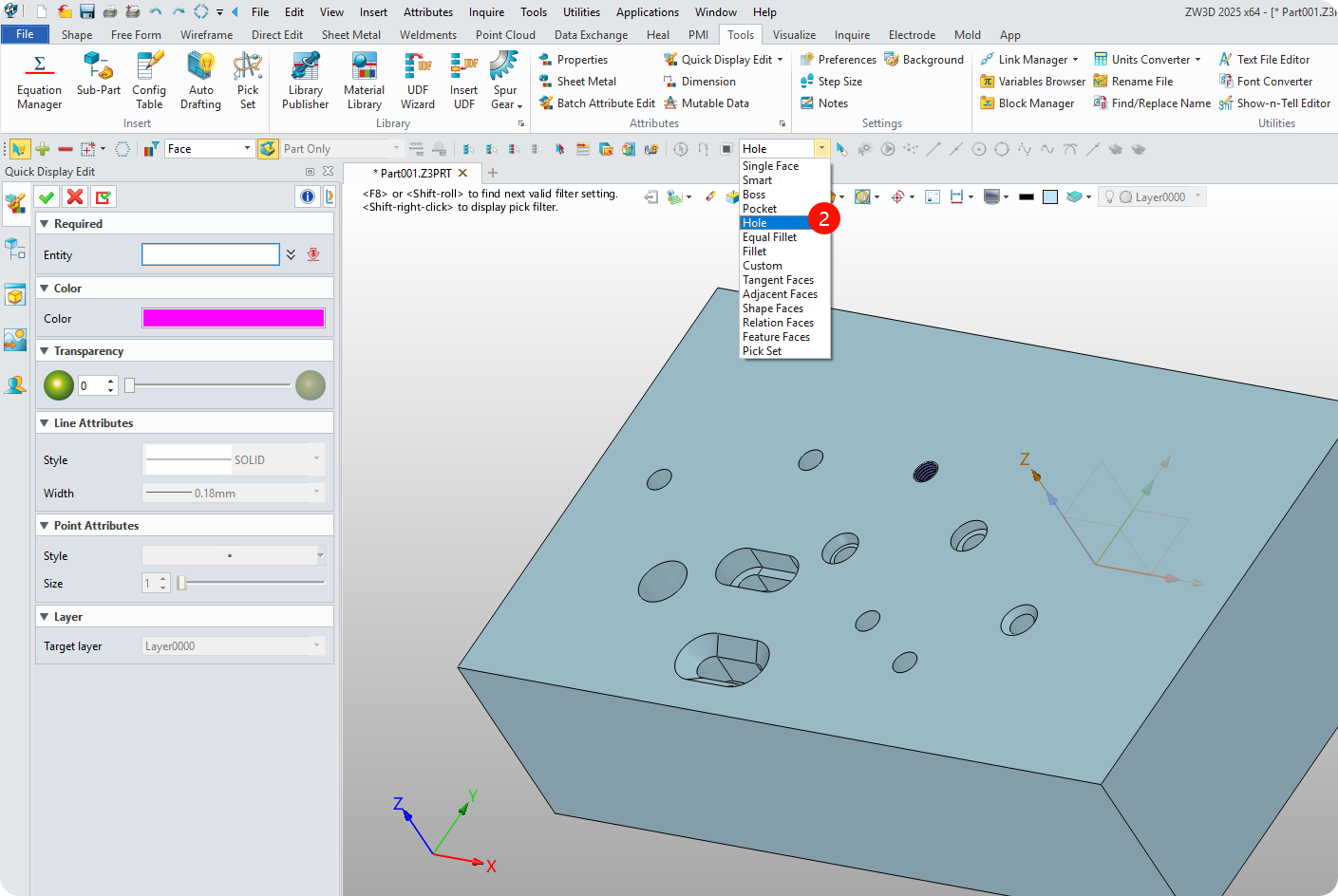Expand the Quick Display Edit dropdown
Screen dimensions: 1338x896
pyautogui.click(x=781, y=60)
